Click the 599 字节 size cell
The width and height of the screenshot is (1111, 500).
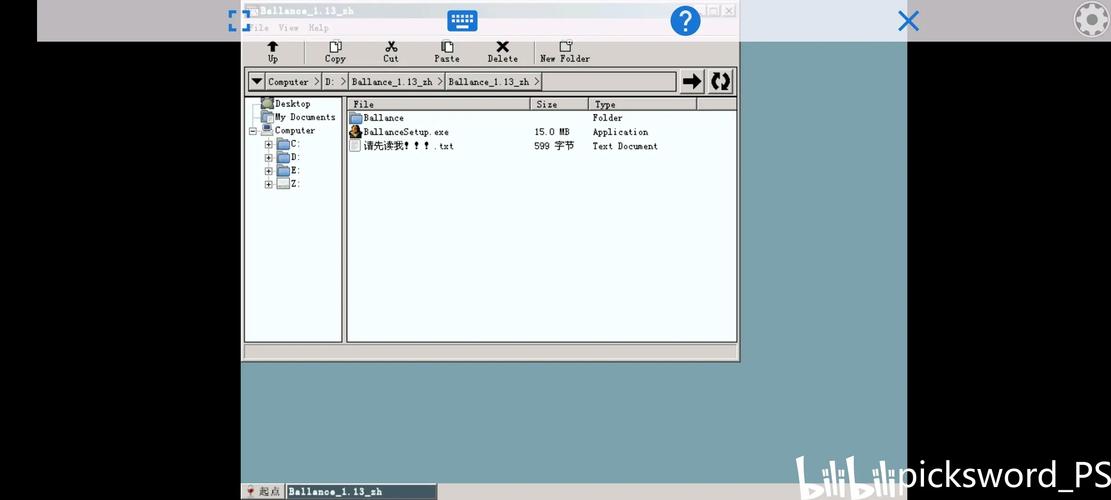(x=554, y=146)
